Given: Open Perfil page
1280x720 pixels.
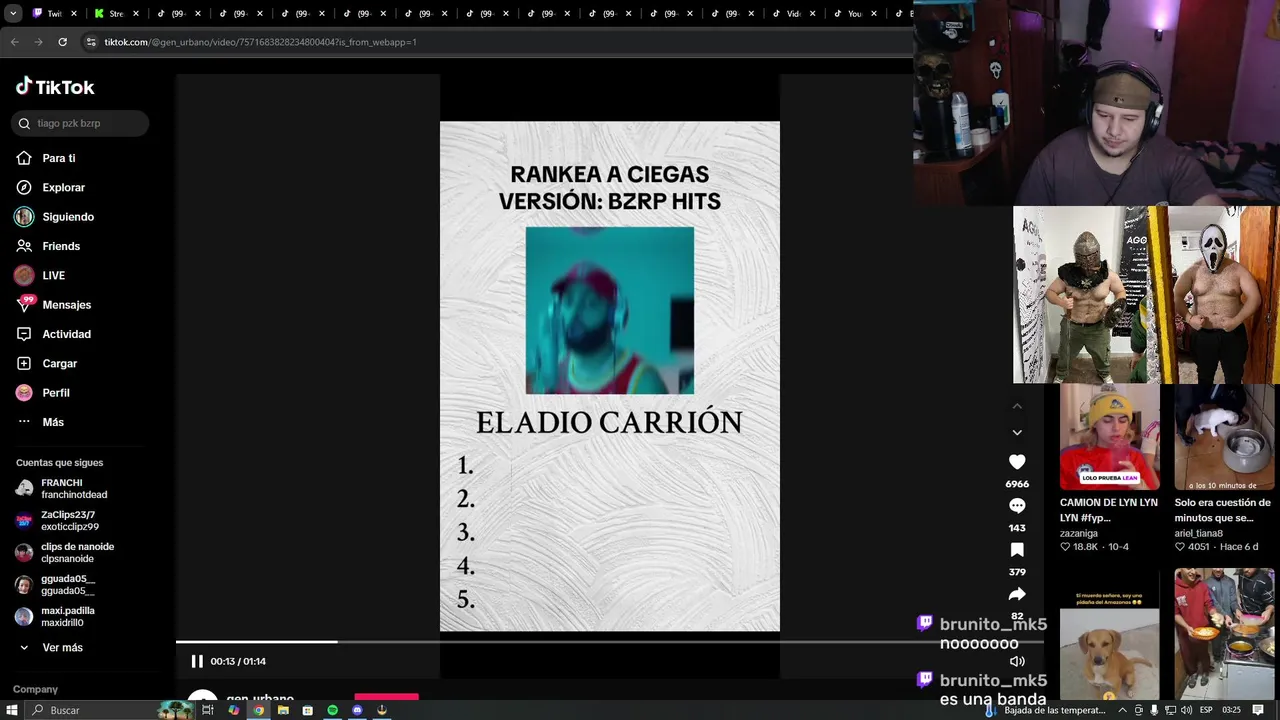Looking at the screenshot, I should [43, 393].
